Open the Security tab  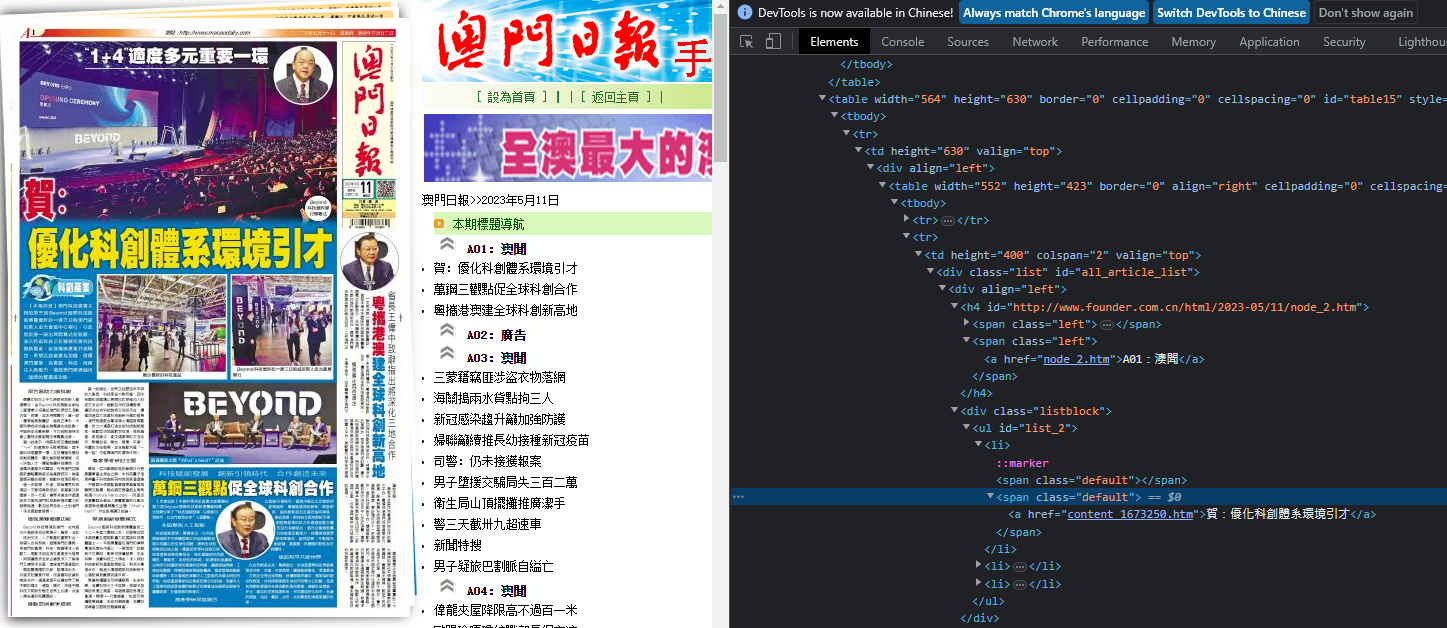1344,42
